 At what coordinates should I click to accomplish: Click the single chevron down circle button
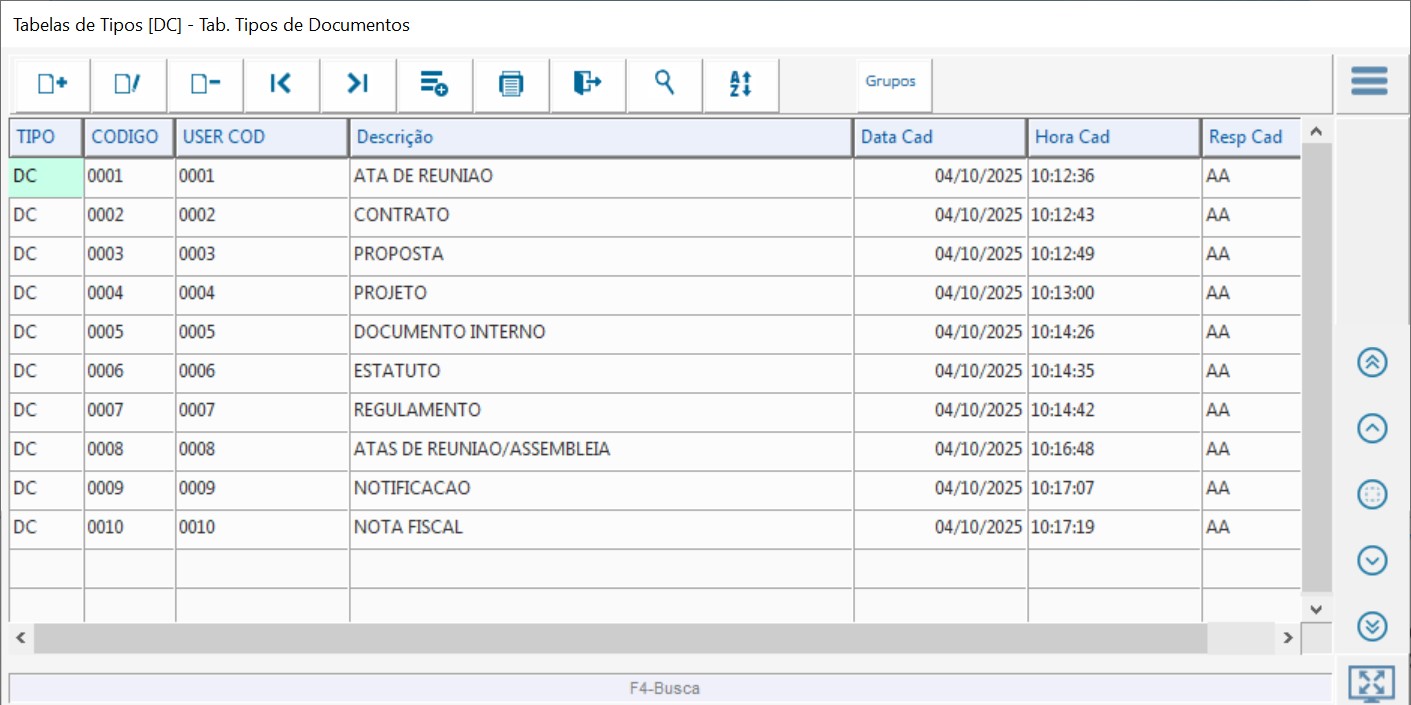[x=1372, y=561]
